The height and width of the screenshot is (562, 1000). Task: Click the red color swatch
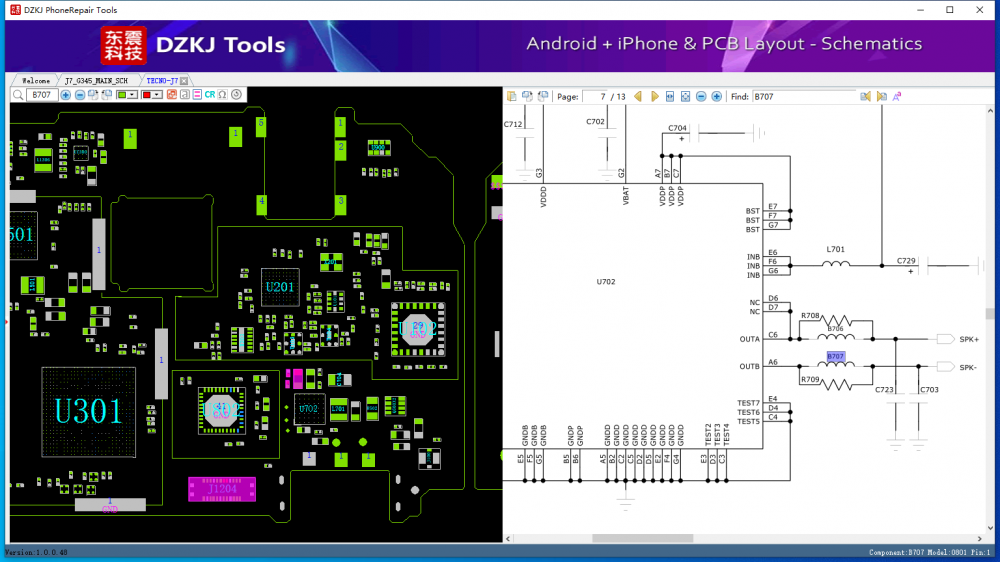tap(146, 95)
